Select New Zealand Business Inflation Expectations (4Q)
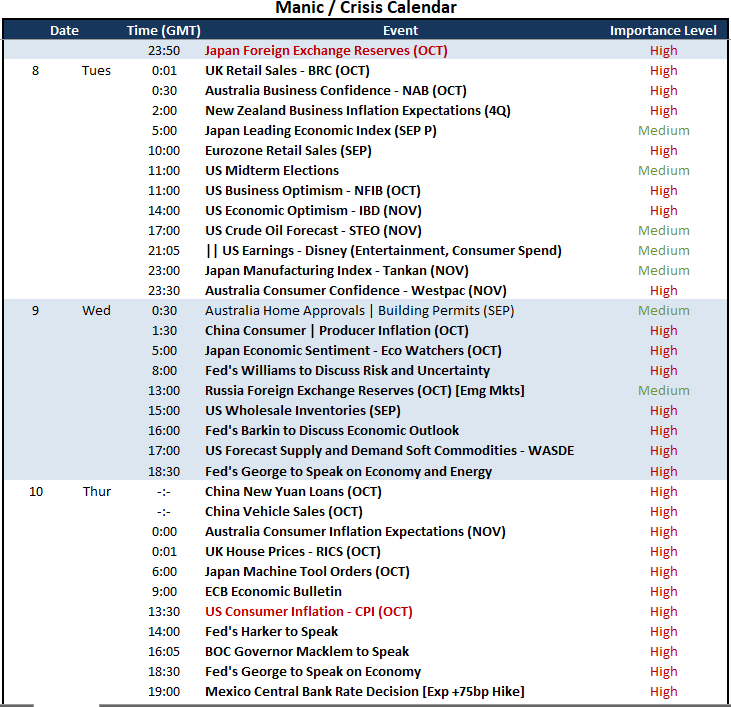The width and height of the screenshot is (731, 707). click(358, 110)
